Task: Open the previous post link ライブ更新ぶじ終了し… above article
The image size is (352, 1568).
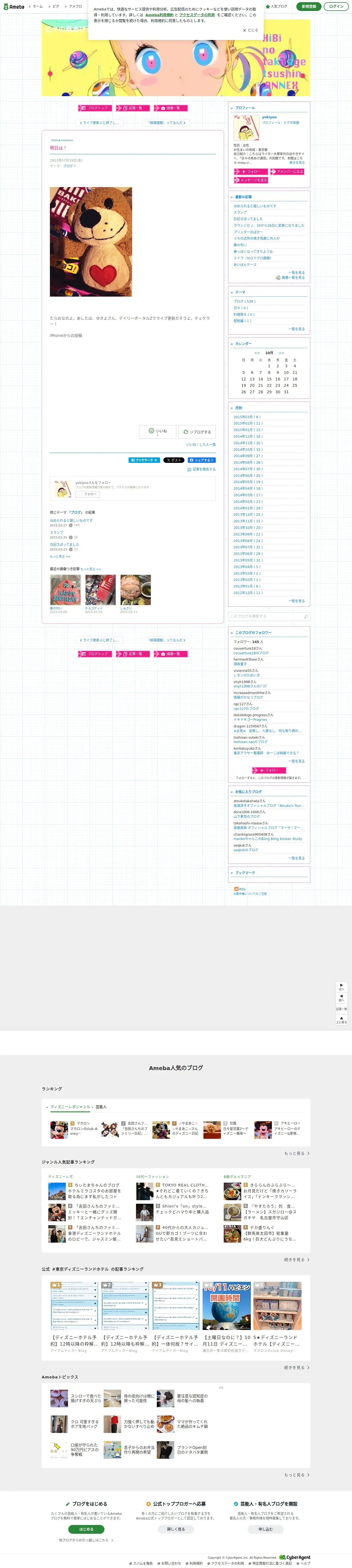Action: (x=100, y=122)
